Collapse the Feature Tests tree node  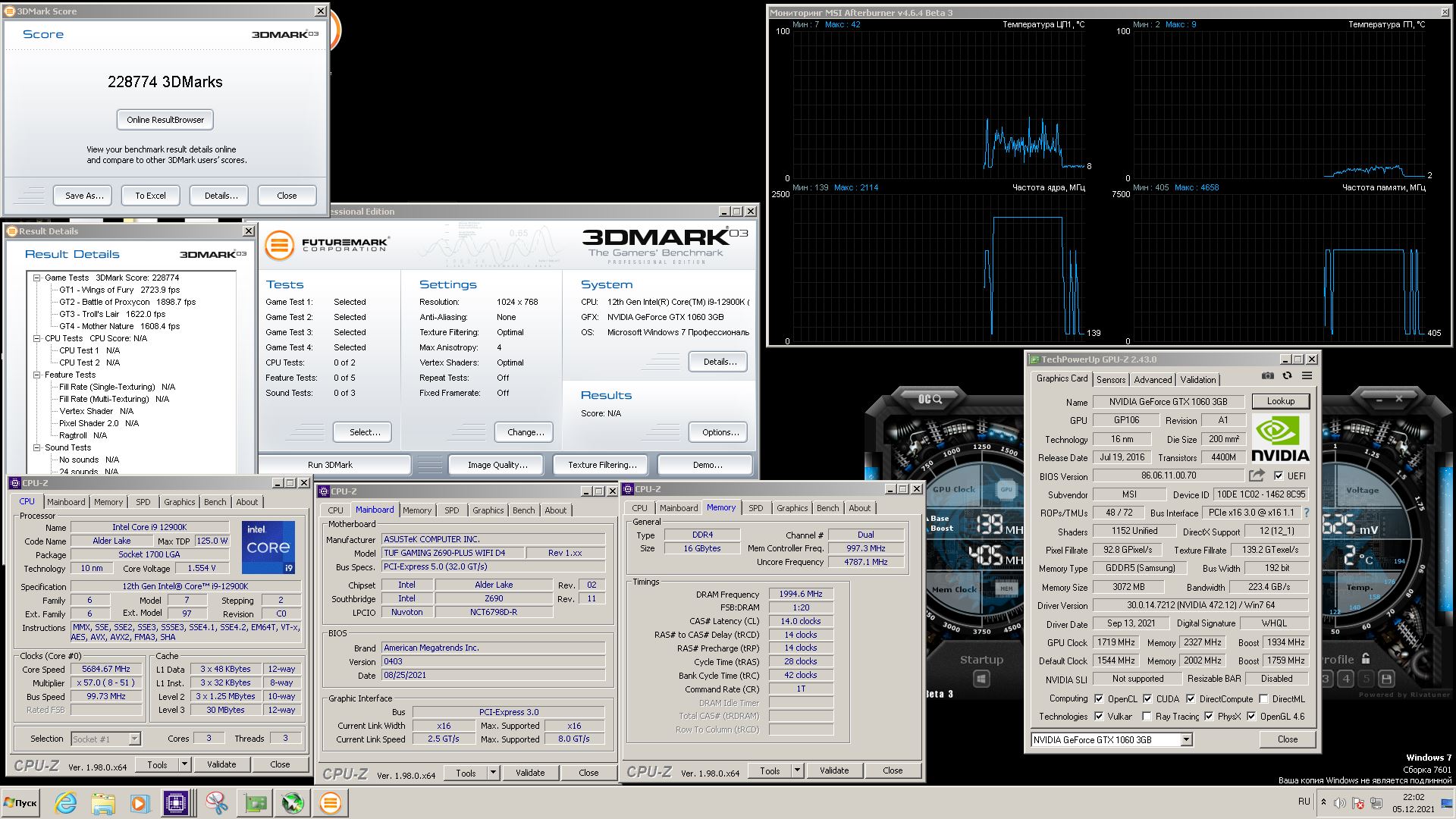(x=36, y=375)
